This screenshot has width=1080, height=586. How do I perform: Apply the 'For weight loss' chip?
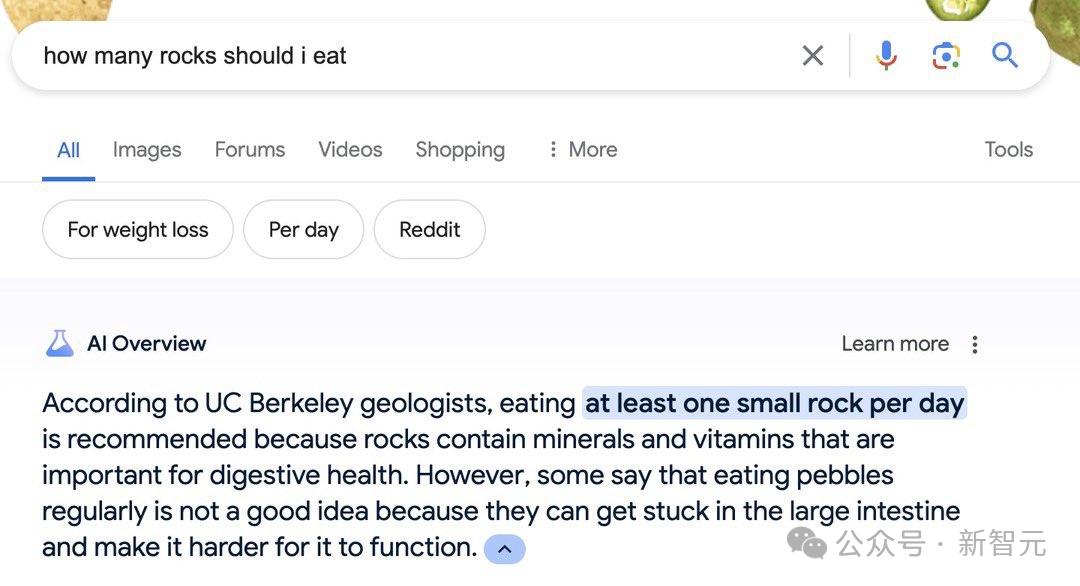click(138, 230)
